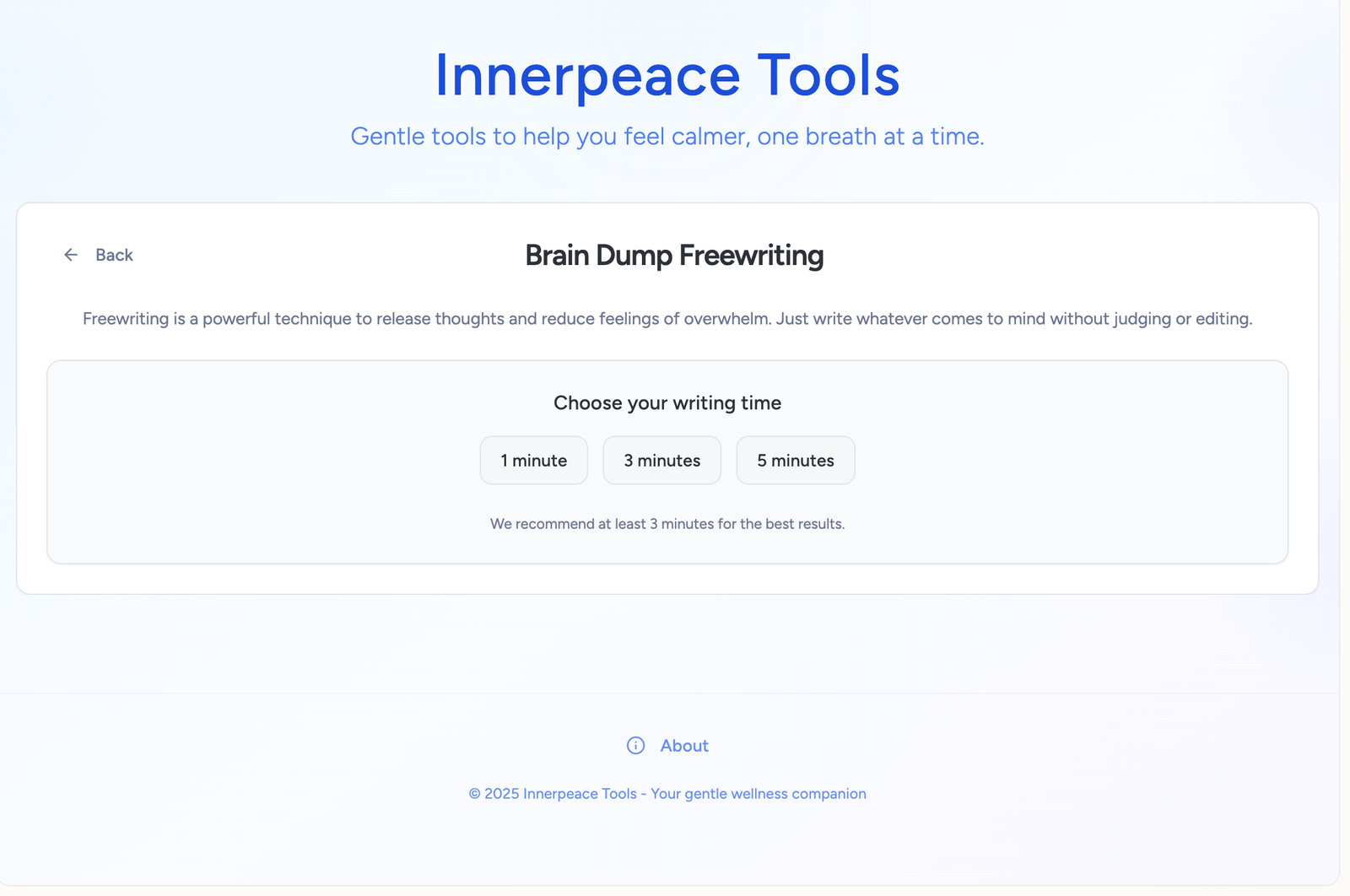The image size is (1350, 896).
Task: Click the 'Gentle tools' tagline under the title
Action: pos(667,137)
